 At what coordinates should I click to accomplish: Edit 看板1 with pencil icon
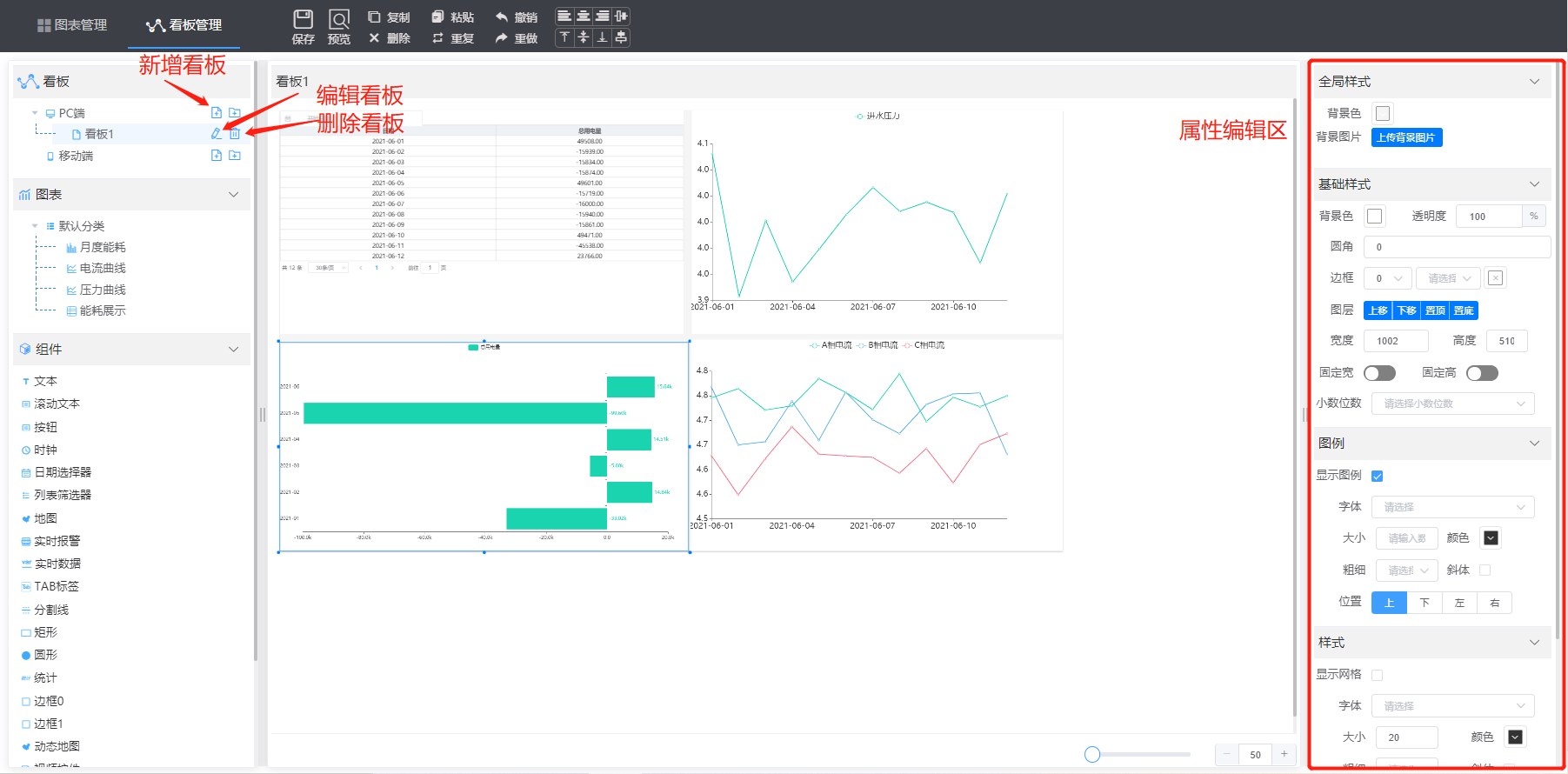click(217, 133)
